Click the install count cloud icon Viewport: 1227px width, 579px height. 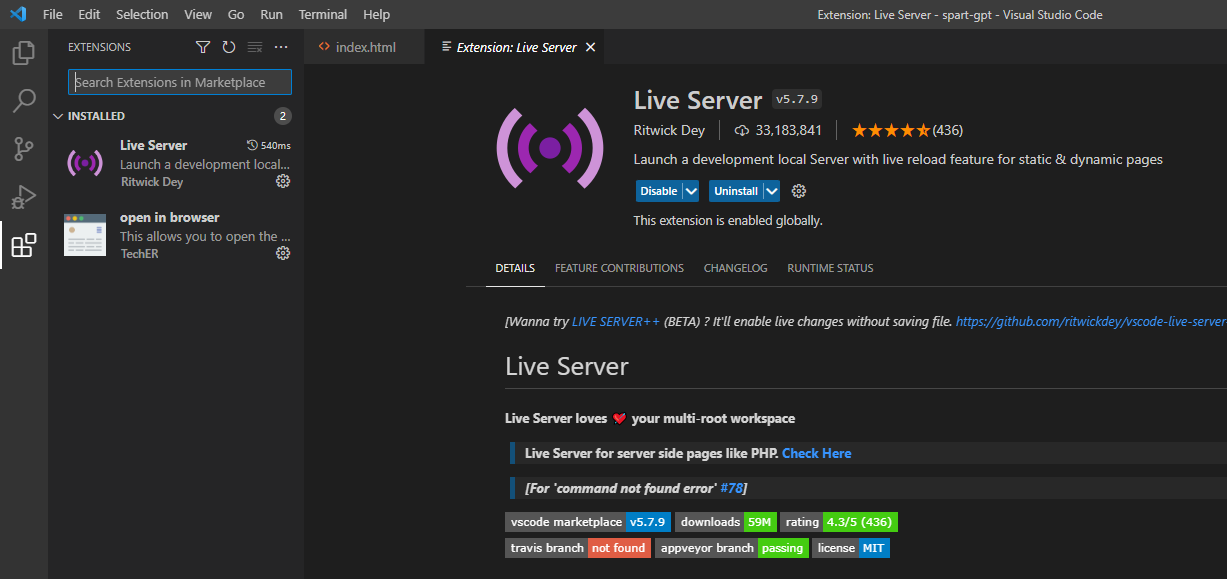pyautogui.click(x=742, y=130)
